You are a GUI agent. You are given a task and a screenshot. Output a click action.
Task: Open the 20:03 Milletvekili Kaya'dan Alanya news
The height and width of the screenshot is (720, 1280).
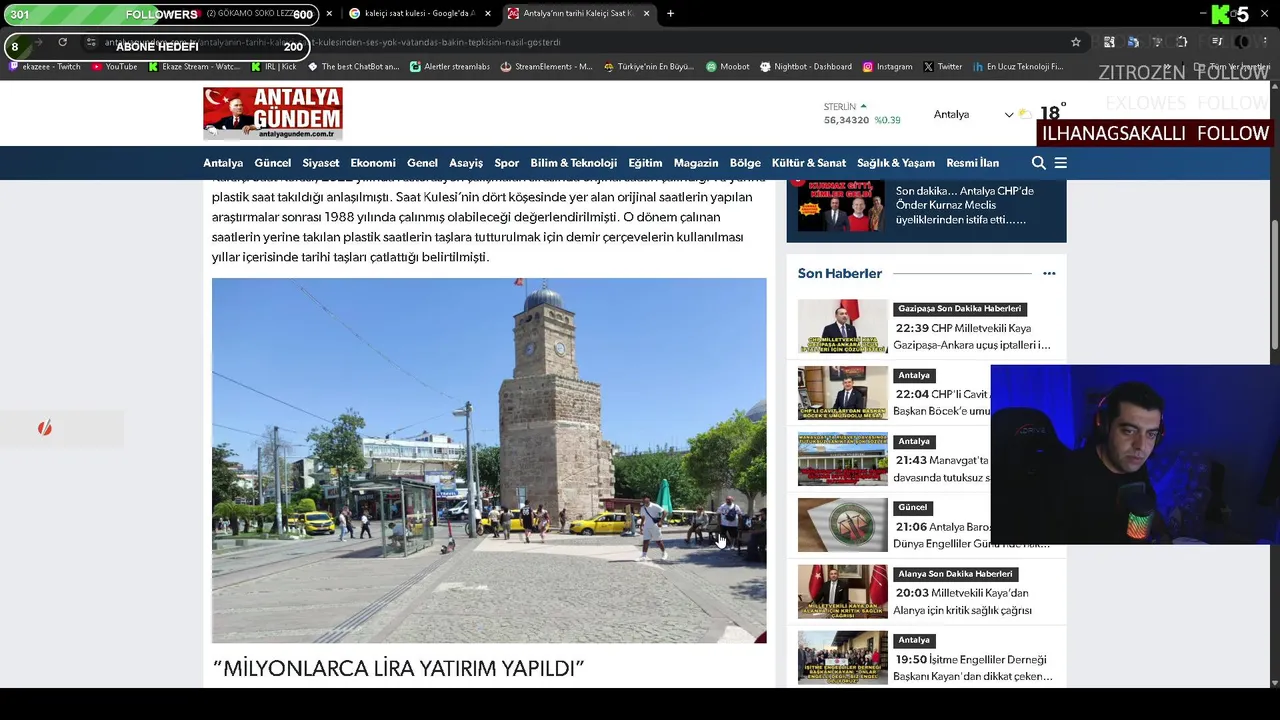click(x=964, y=601)
